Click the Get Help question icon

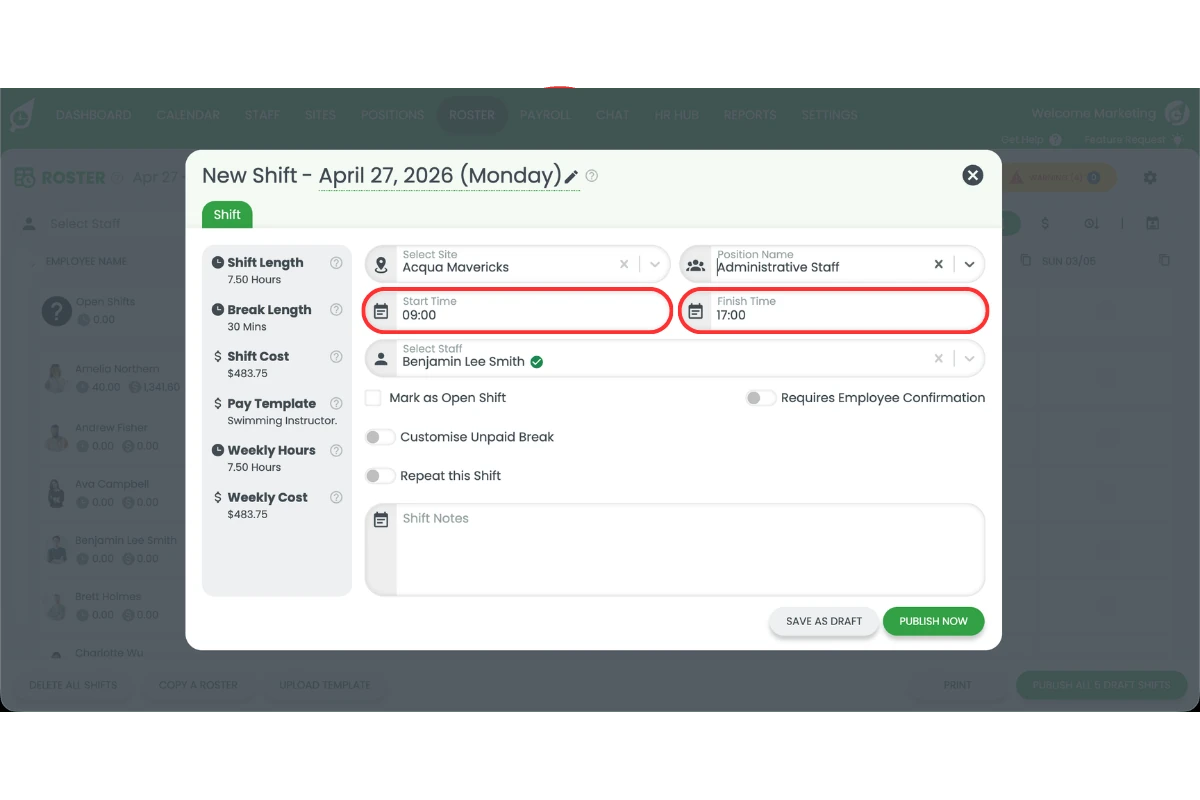1055,140
